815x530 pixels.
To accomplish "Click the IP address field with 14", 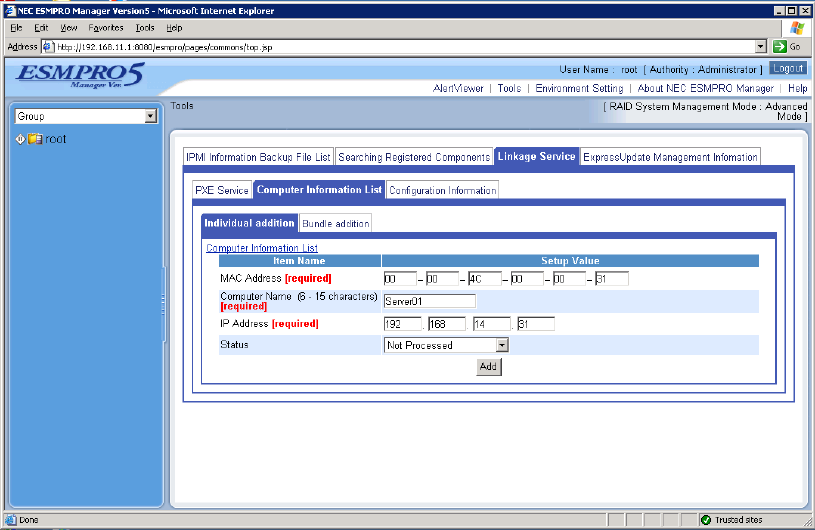I will pyautogui.click(x=492, y=324).
